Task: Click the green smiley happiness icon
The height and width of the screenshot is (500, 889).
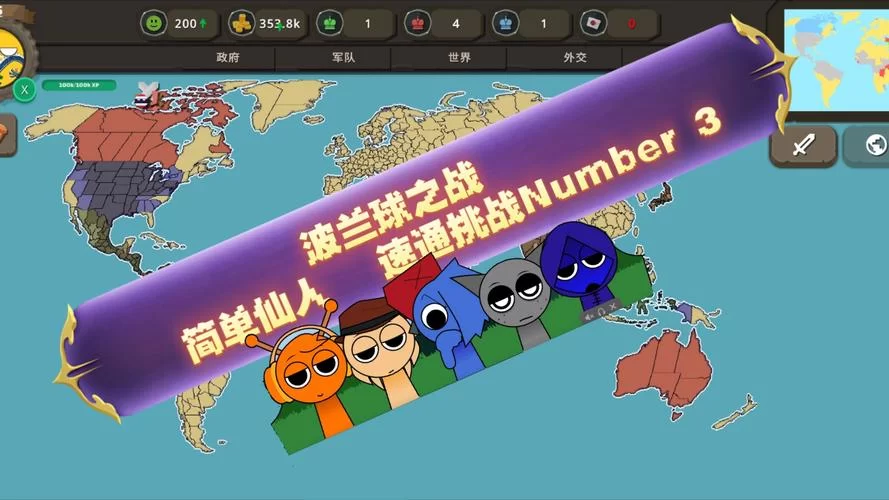Action: (x=153, y=23)
